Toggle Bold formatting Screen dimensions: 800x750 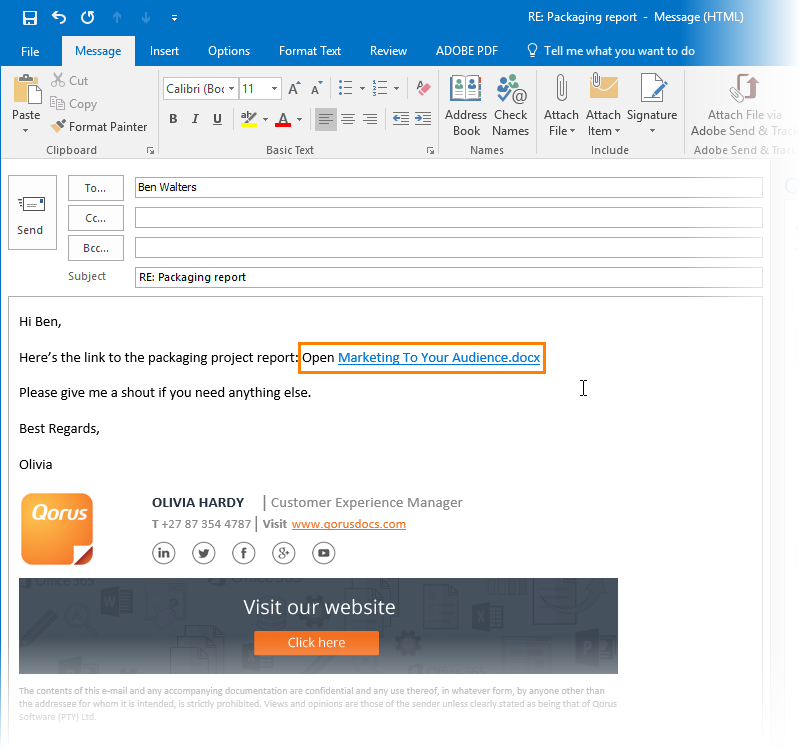pyautogui.click(x=173, y=119)
